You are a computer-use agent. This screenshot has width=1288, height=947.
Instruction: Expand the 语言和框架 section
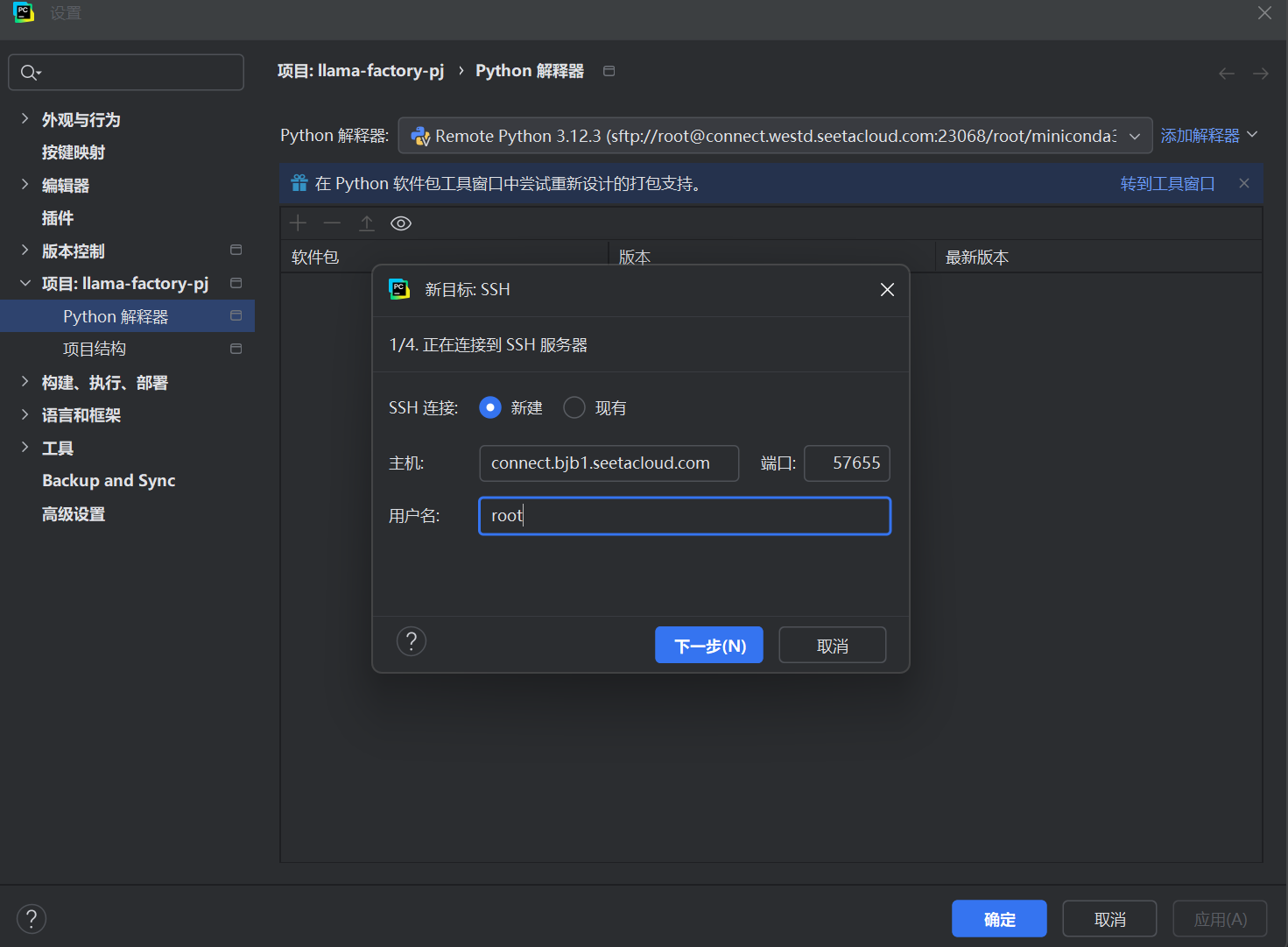25,414
